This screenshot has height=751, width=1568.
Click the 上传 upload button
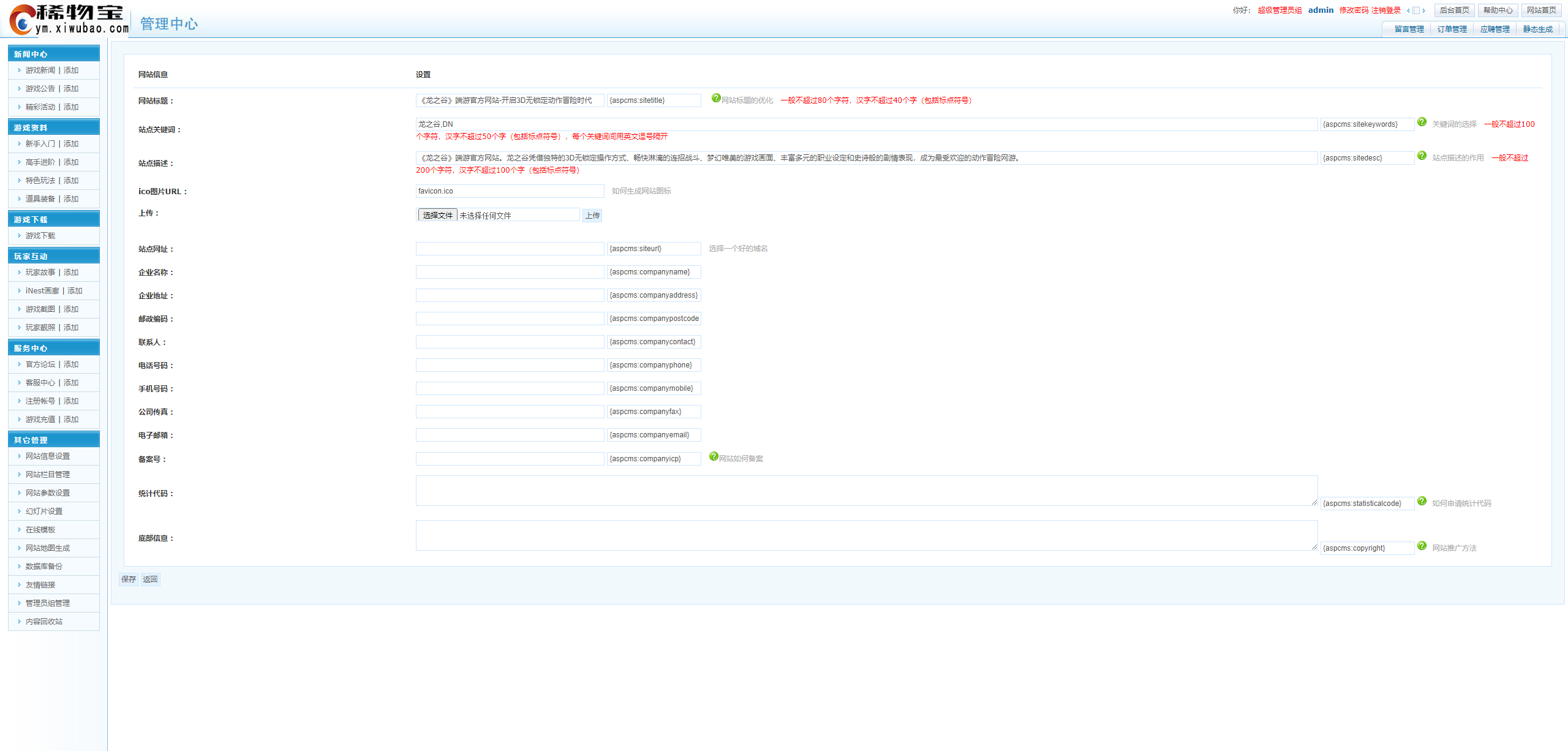(592, 216)
